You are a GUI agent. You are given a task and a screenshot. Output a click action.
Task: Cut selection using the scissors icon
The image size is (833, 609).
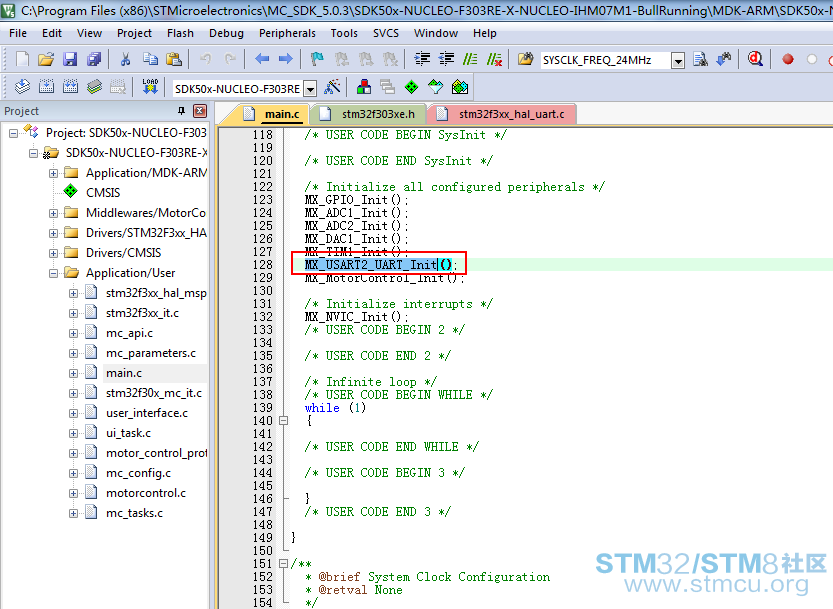(125, 59)
